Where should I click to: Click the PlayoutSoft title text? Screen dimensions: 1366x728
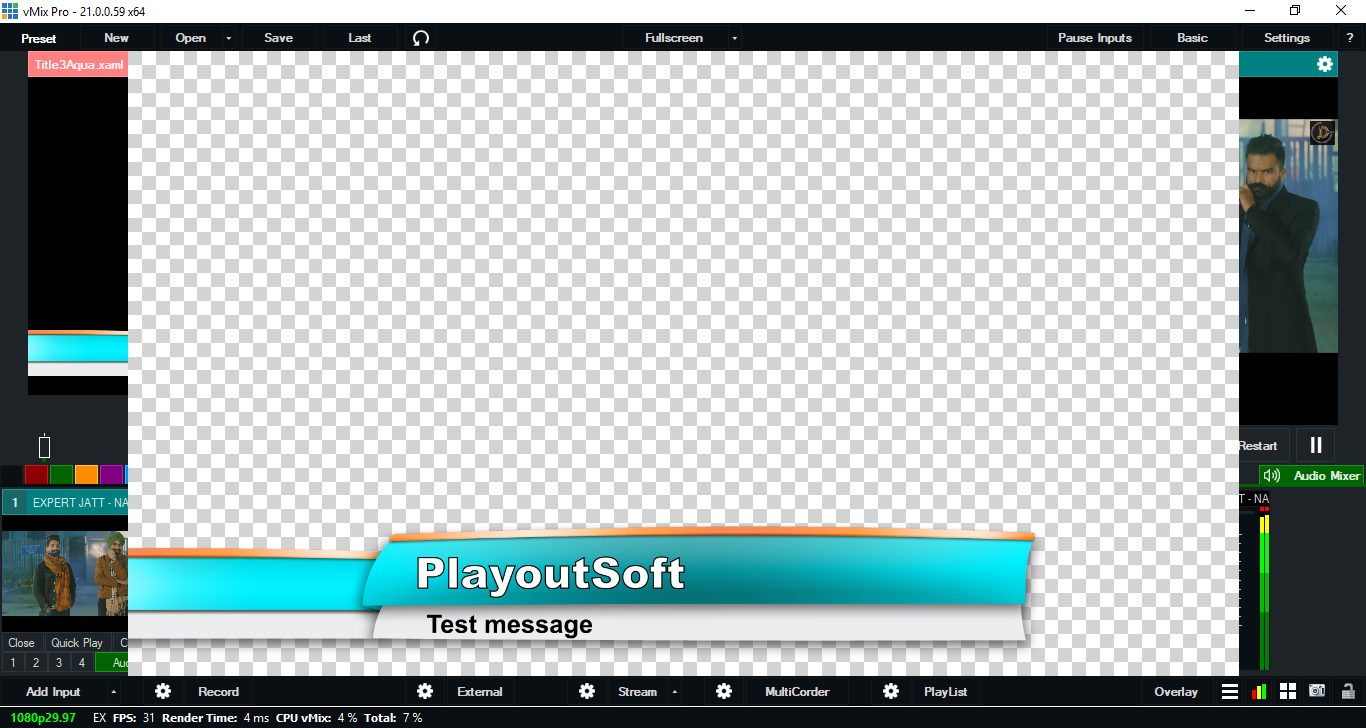point(551,574)
